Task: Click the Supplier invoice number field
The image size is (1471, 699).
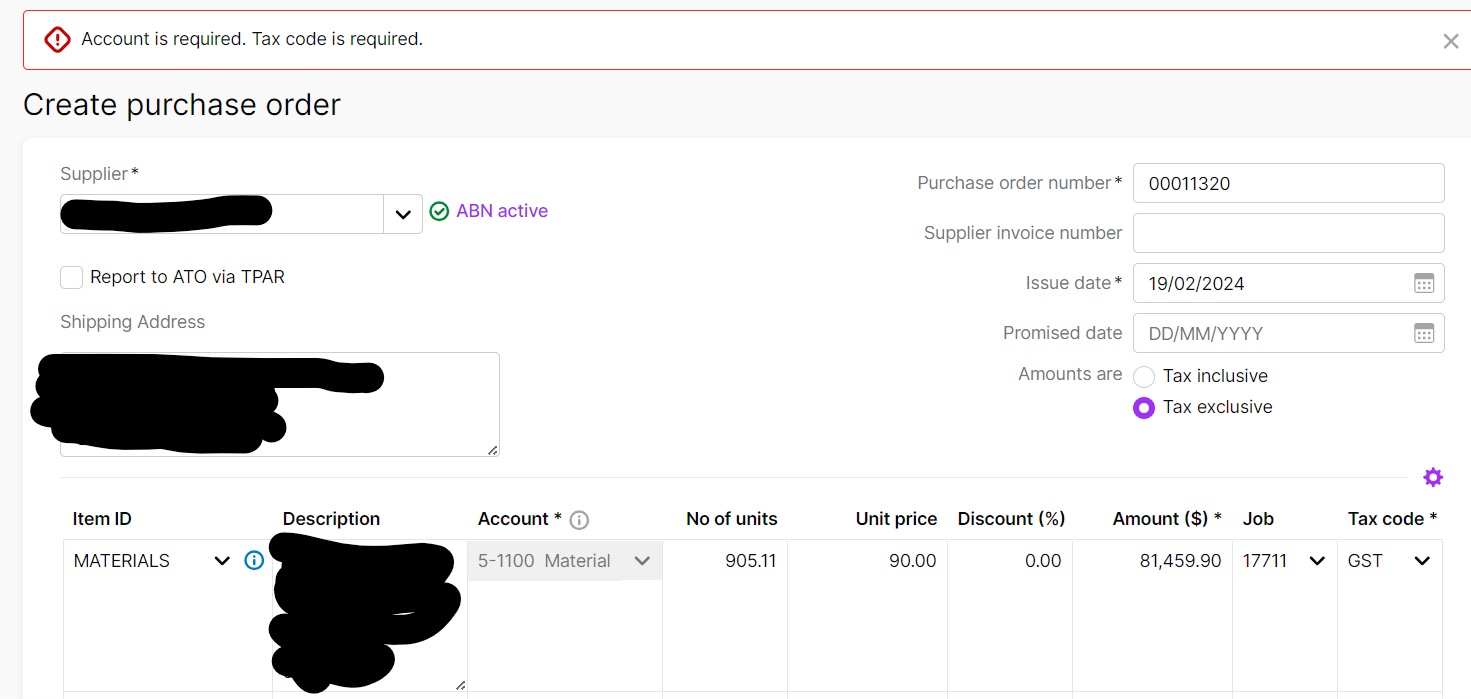Action: coord(1288,233)
